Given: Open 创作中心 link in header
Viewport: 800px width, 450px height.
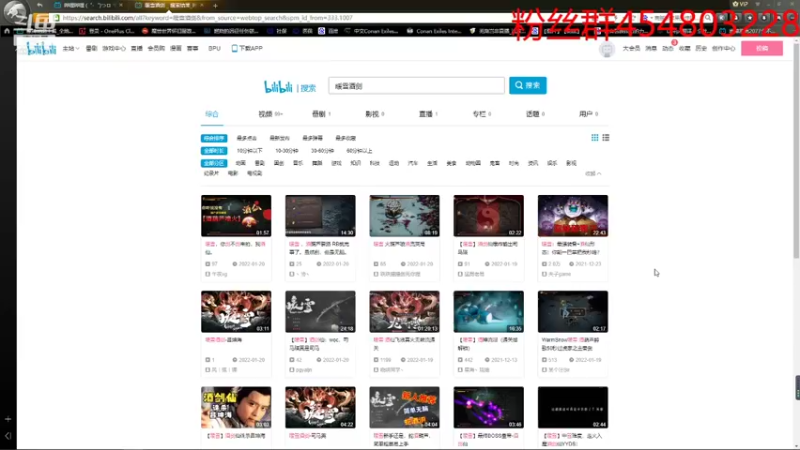Looking at the screenshot, I should point(723,48).
